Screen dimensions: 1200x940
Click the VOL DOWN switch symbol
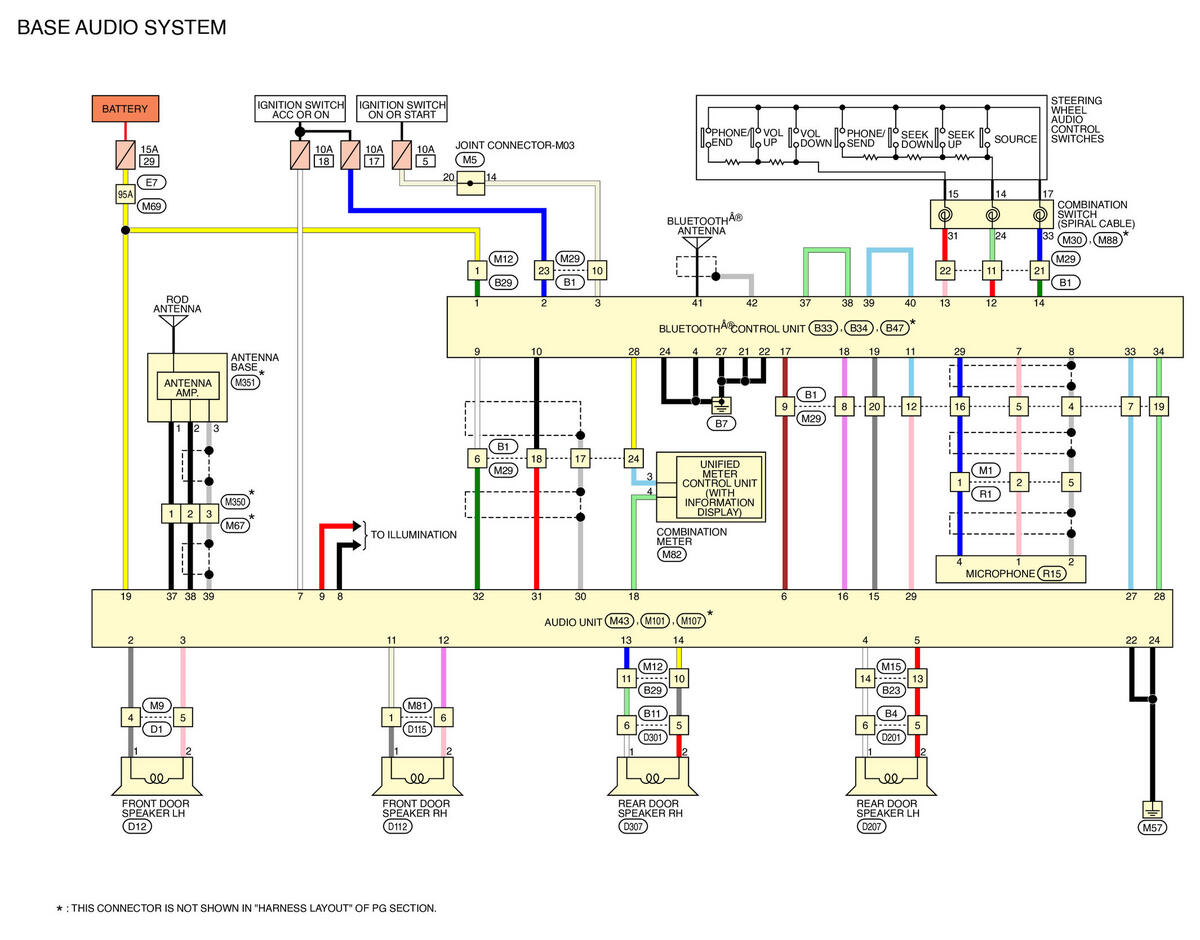(x=796, y=137)
